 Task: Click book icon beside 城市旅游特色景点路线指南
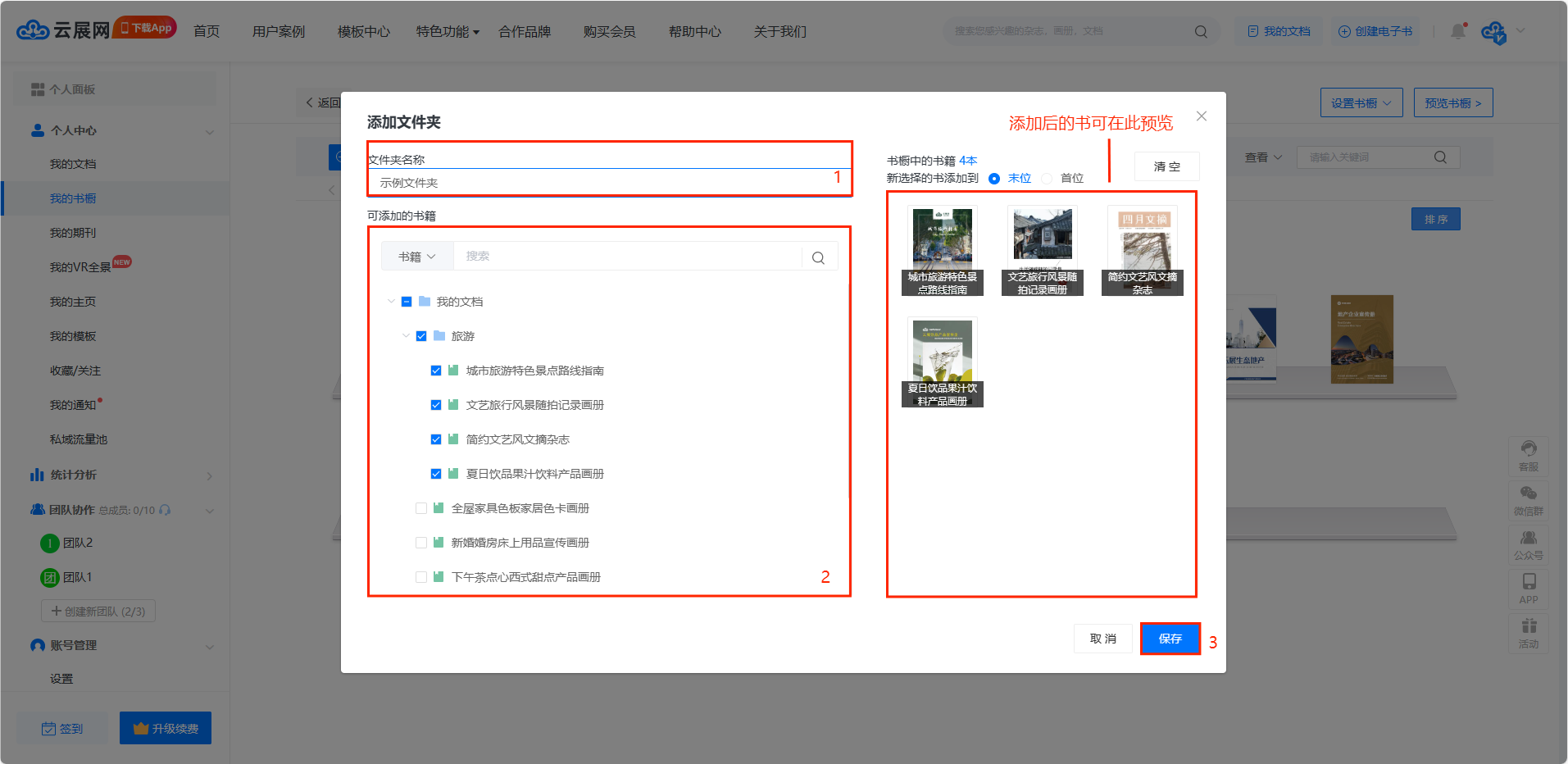coord(453,371)
